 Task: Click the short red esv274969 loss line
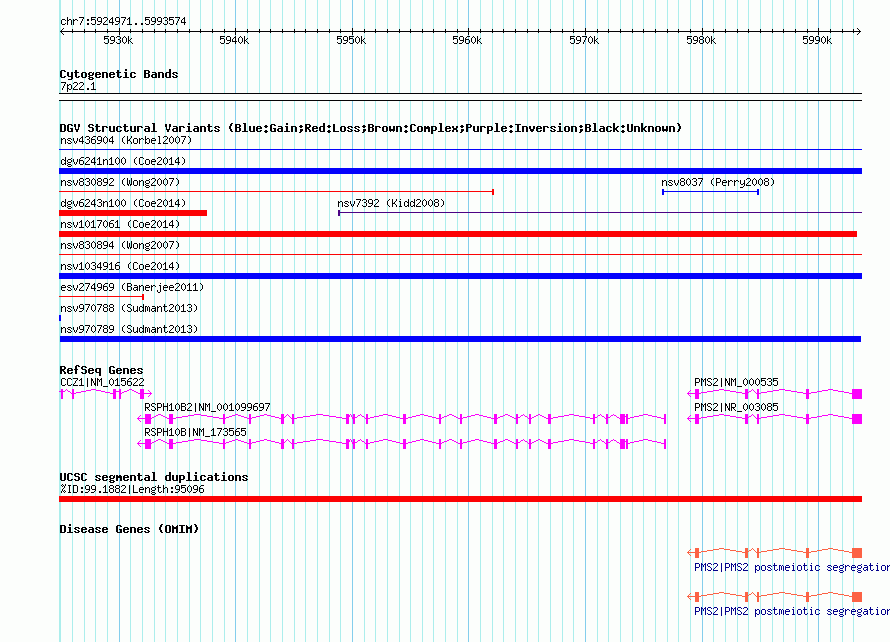(x=102, y=297)
